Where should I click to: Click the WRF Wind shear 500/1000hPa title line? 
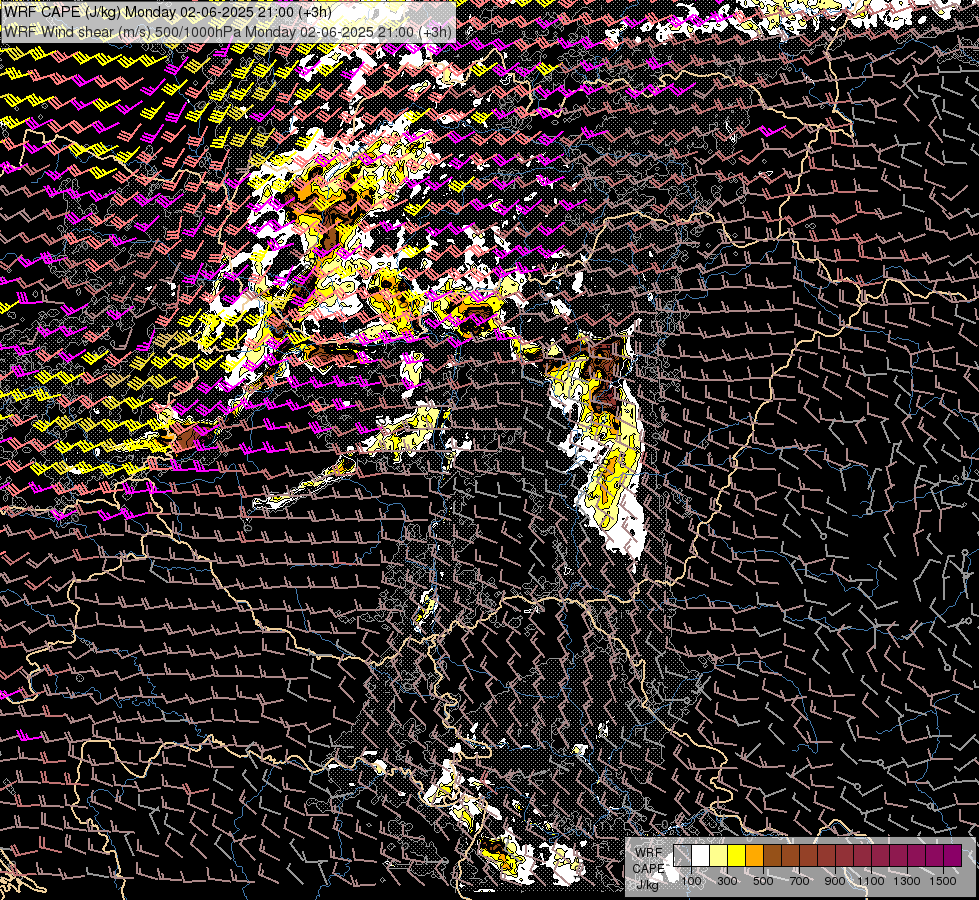coord(229,31)
